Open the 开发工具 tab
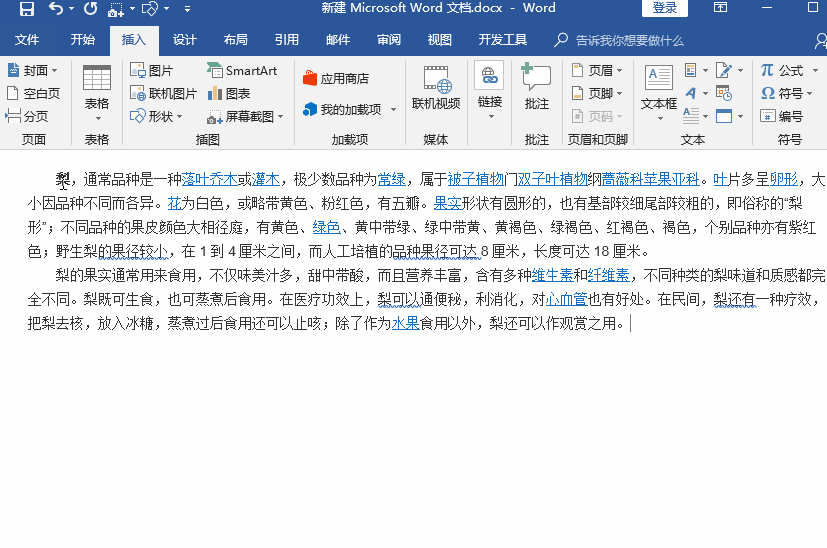Image resolution: width=827 pixels, height=548 pixels. pos(503,40)
